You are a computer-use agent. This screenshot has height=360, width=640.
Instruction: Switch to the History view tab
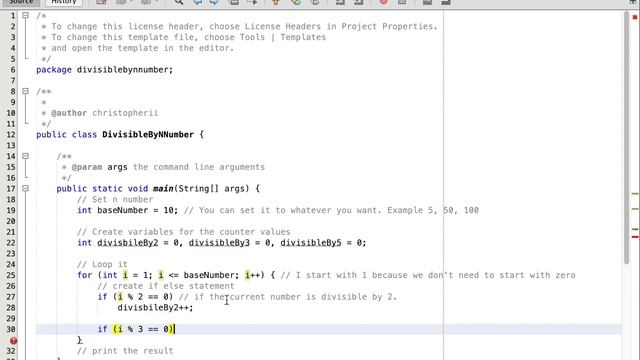click(x=64, y=2)
